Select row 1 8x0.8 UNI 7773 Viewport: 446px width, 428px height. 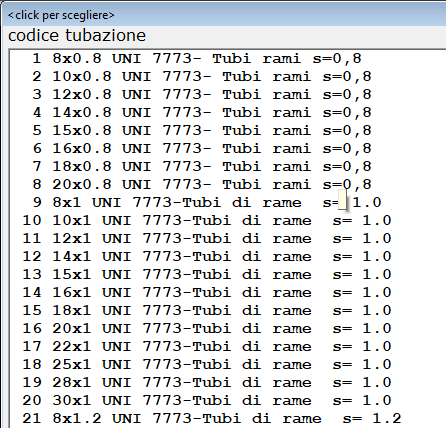click(228, 58)
